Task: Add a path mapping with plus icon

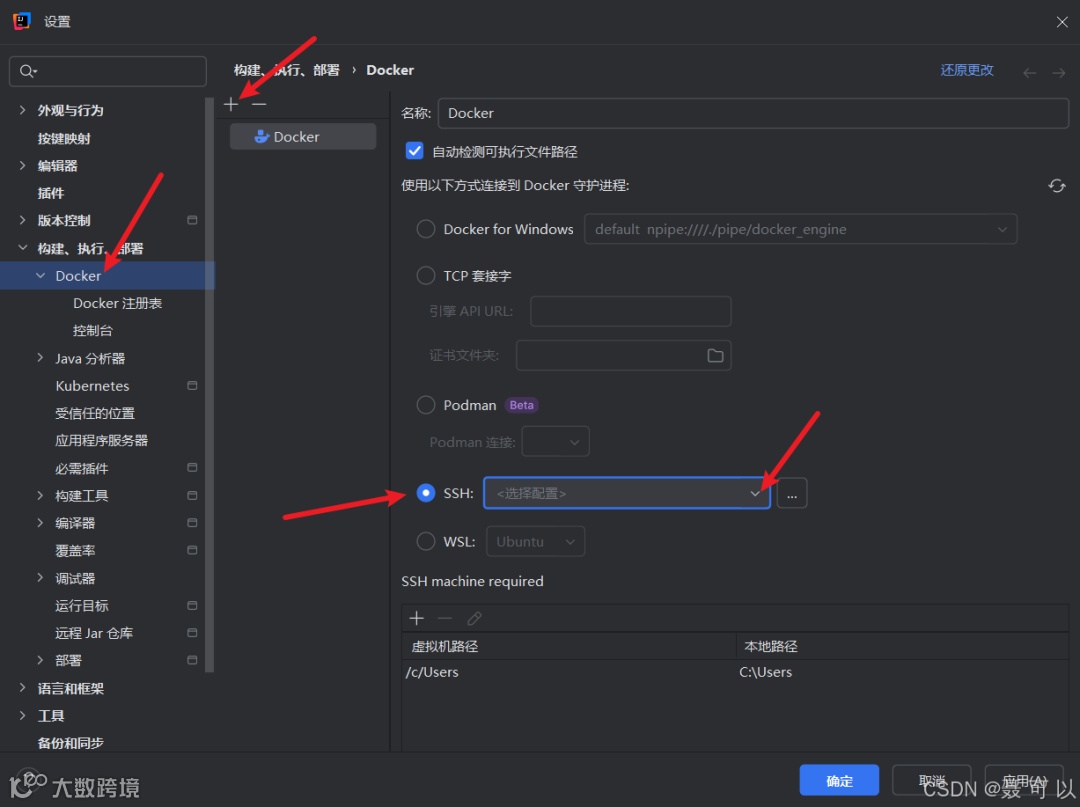Action: (417, 618)
